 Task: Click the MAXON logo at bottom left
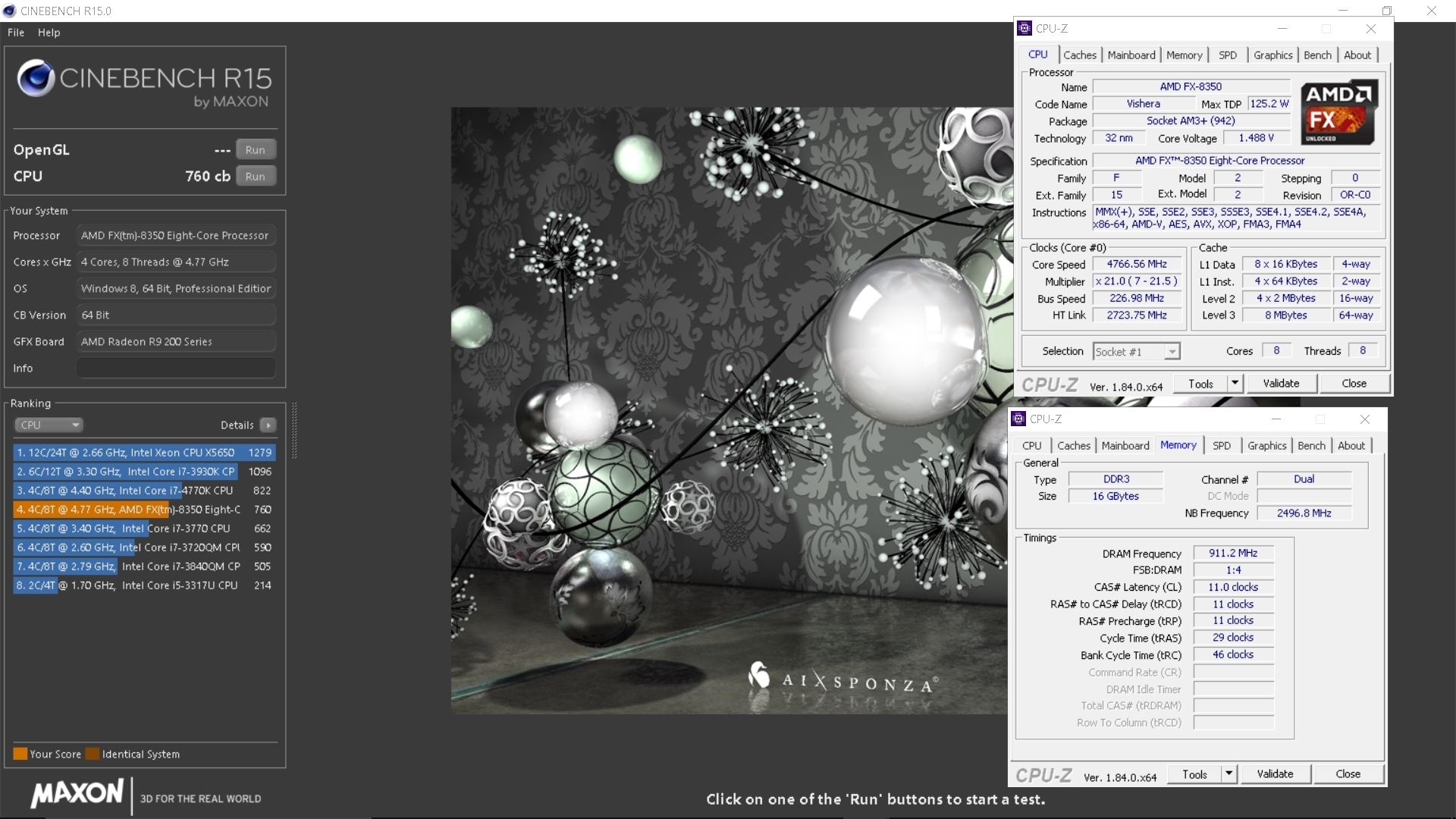[77, 794]
